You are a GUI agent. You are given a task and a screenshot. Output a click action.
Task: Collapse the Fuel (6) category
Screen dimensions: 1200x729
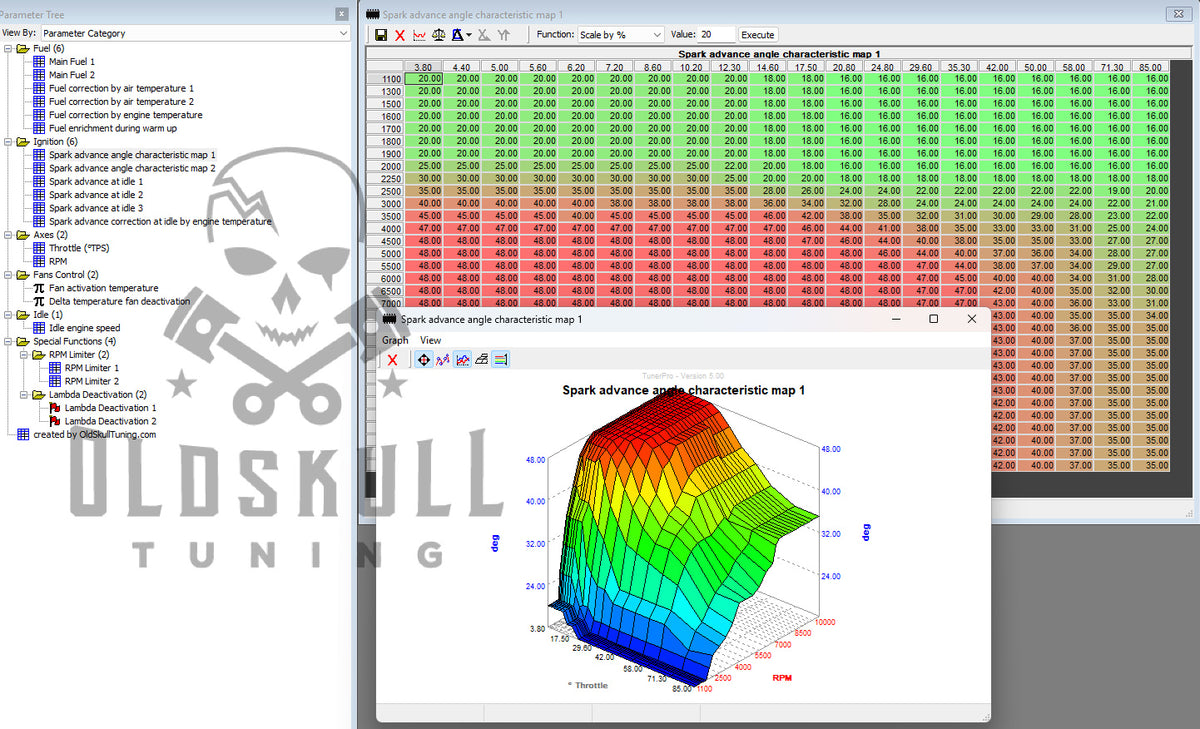click(8, 48)
